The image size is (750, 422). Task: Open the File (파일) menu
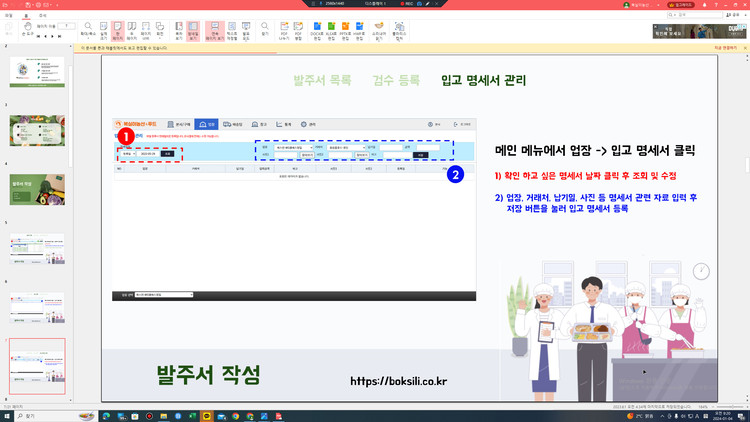(9, 15)
